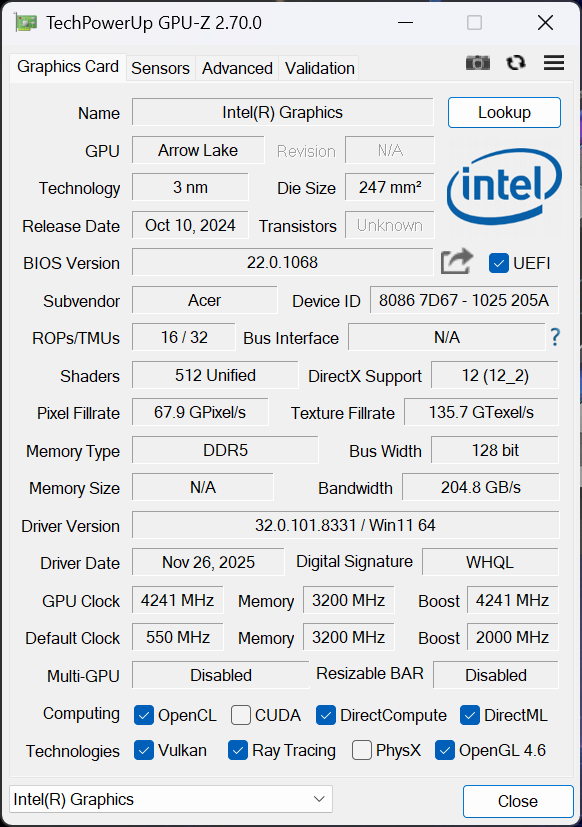Screen dimensions: 582x827
Task: Enable the CUDA checkbox
Action: click(241, 715)
